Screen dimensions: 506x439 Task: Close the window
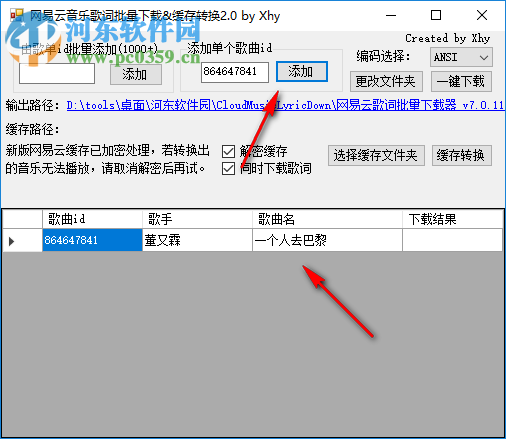(482, 15)
